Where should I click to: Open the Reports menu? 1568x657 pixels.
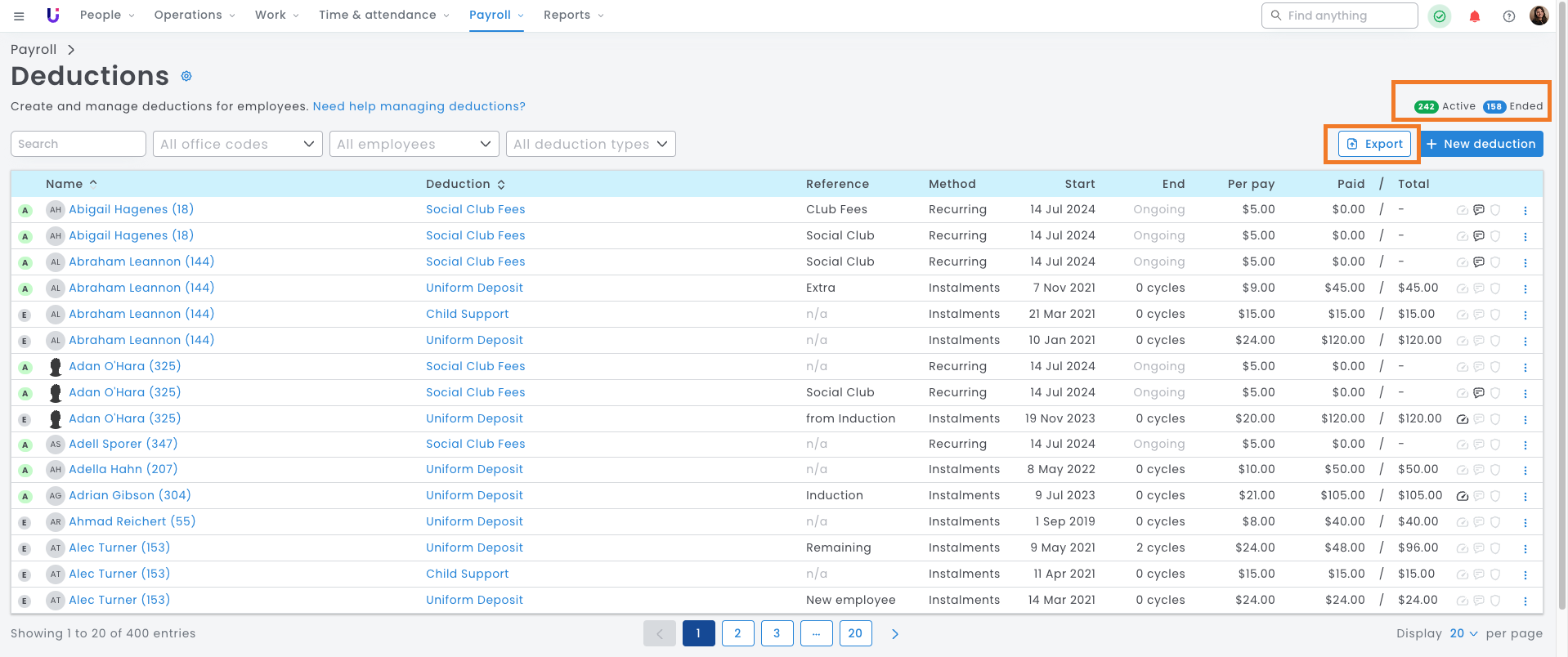573,15
